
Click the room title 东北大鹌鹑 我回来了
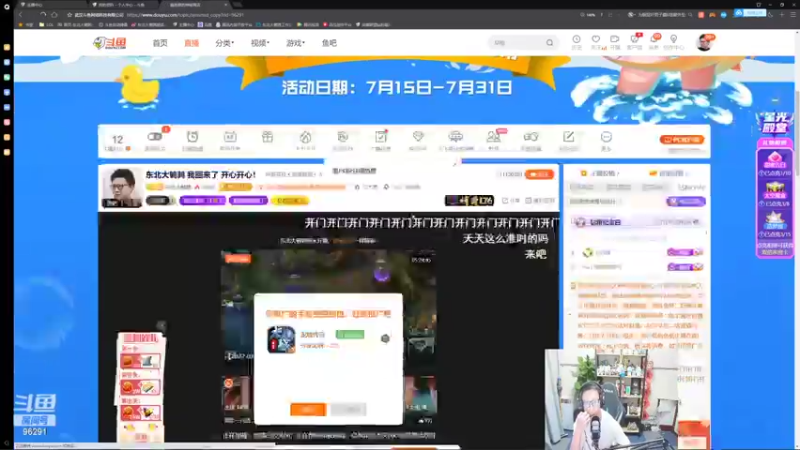coord(201,174)
